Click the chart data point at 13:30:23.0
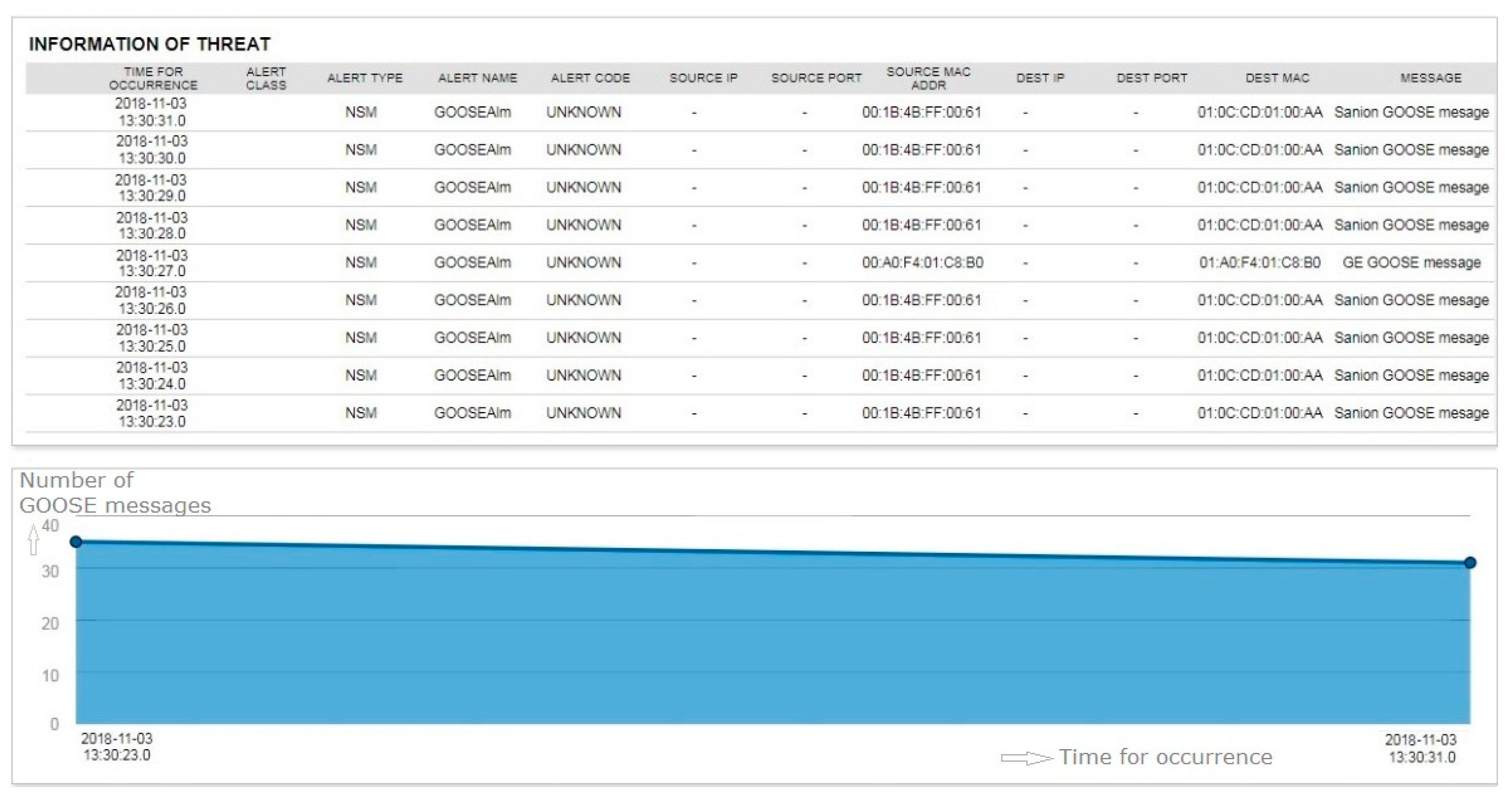 point(76,541)
